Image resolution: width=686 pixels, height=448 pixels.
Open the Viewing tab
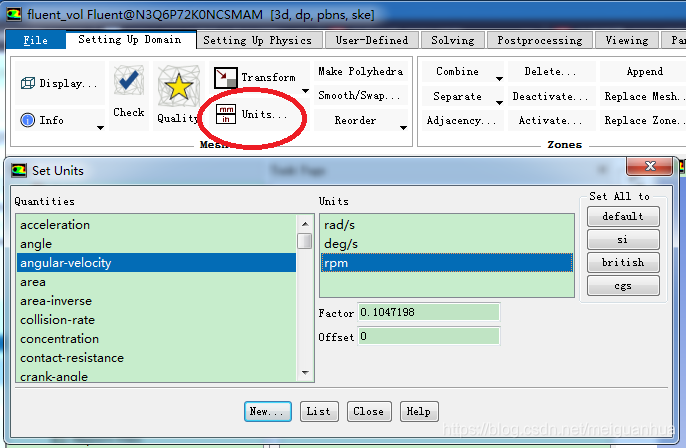tap(627, 40)
